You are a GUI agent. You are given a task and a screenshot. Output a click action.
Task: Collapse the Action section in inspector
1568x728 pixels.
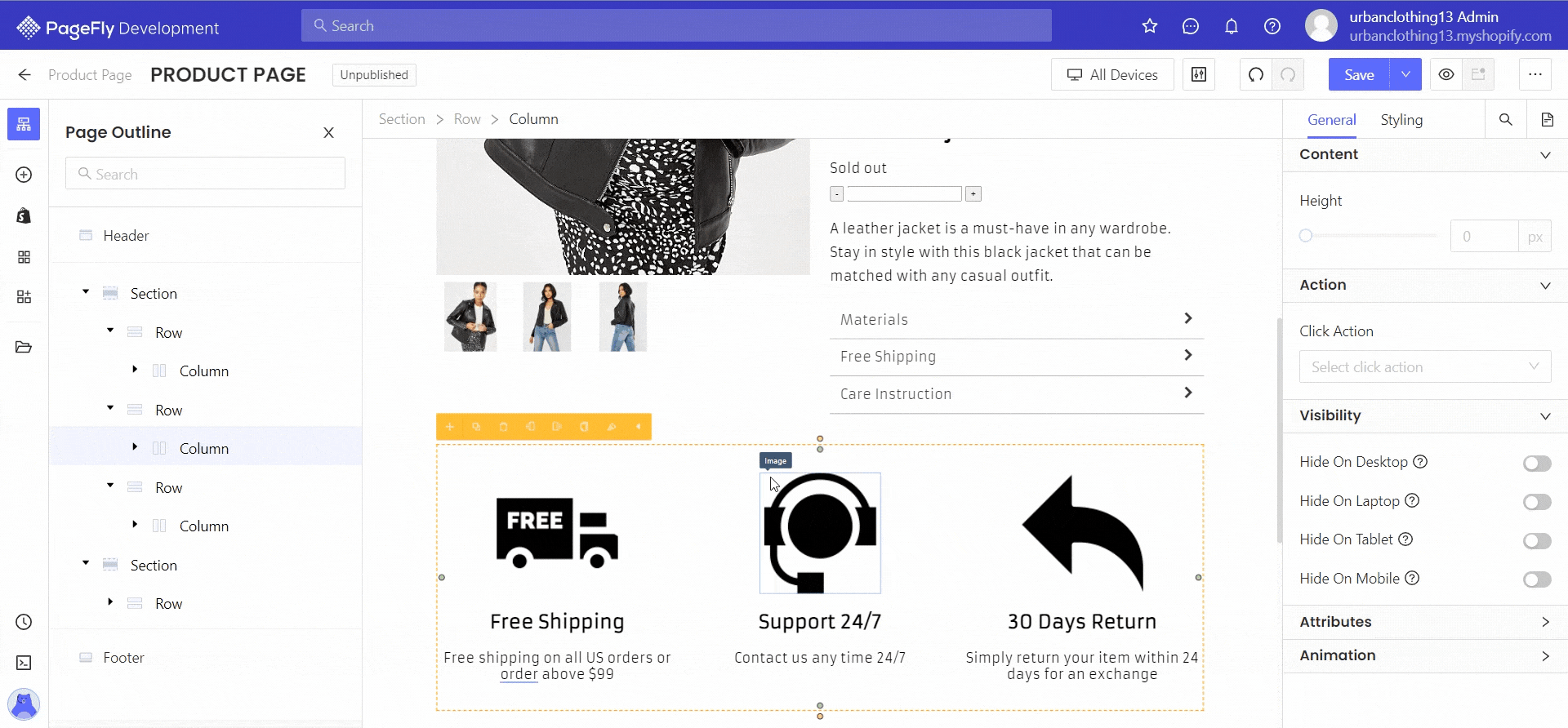1545,286
